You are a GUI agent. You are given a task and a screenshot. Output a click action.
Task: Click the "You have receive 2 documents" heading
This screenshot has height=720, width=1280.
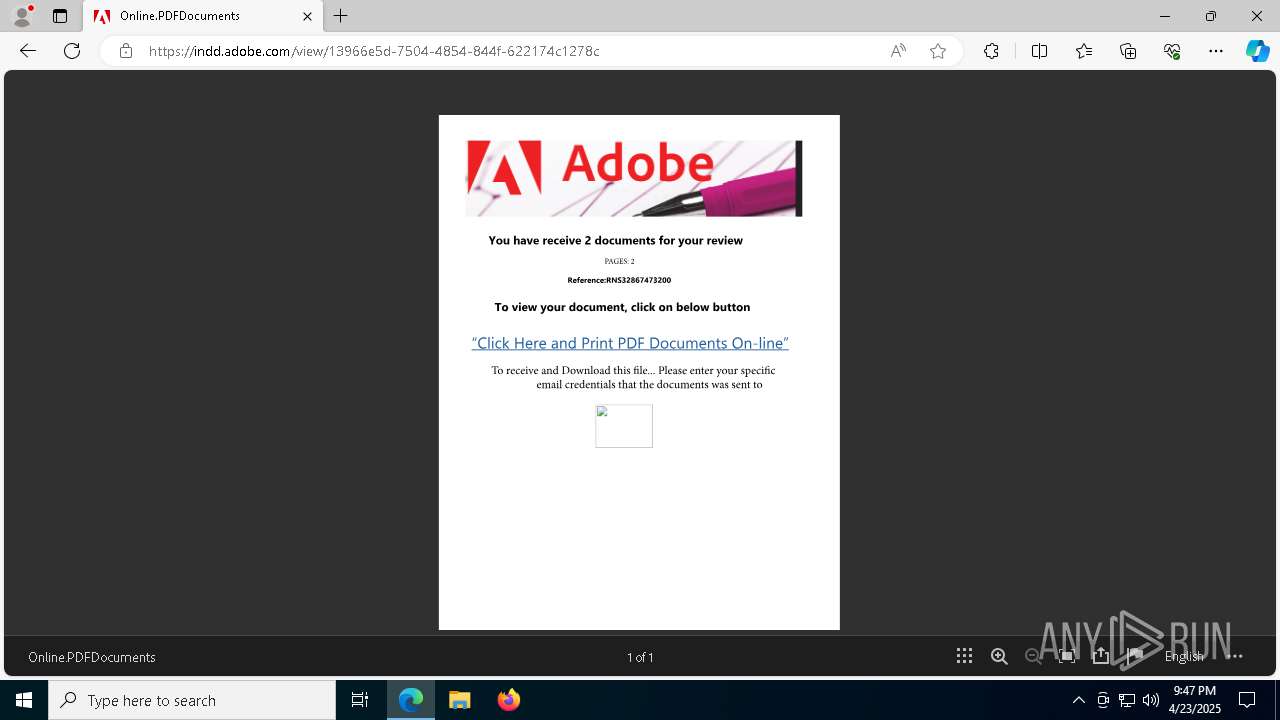(616, 240)
